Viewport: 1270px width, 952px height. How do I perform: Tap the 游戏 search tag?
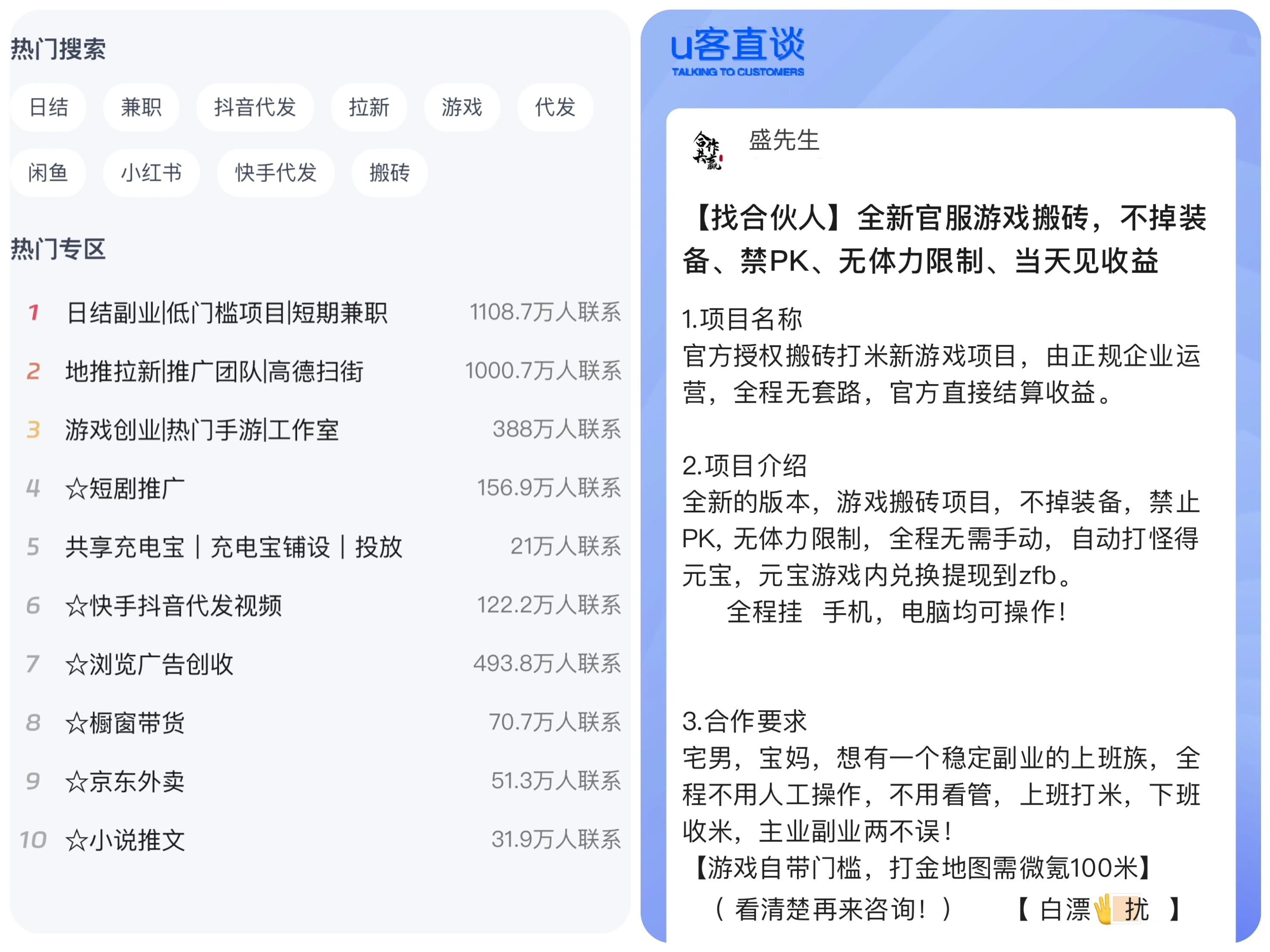coord(462,107)
